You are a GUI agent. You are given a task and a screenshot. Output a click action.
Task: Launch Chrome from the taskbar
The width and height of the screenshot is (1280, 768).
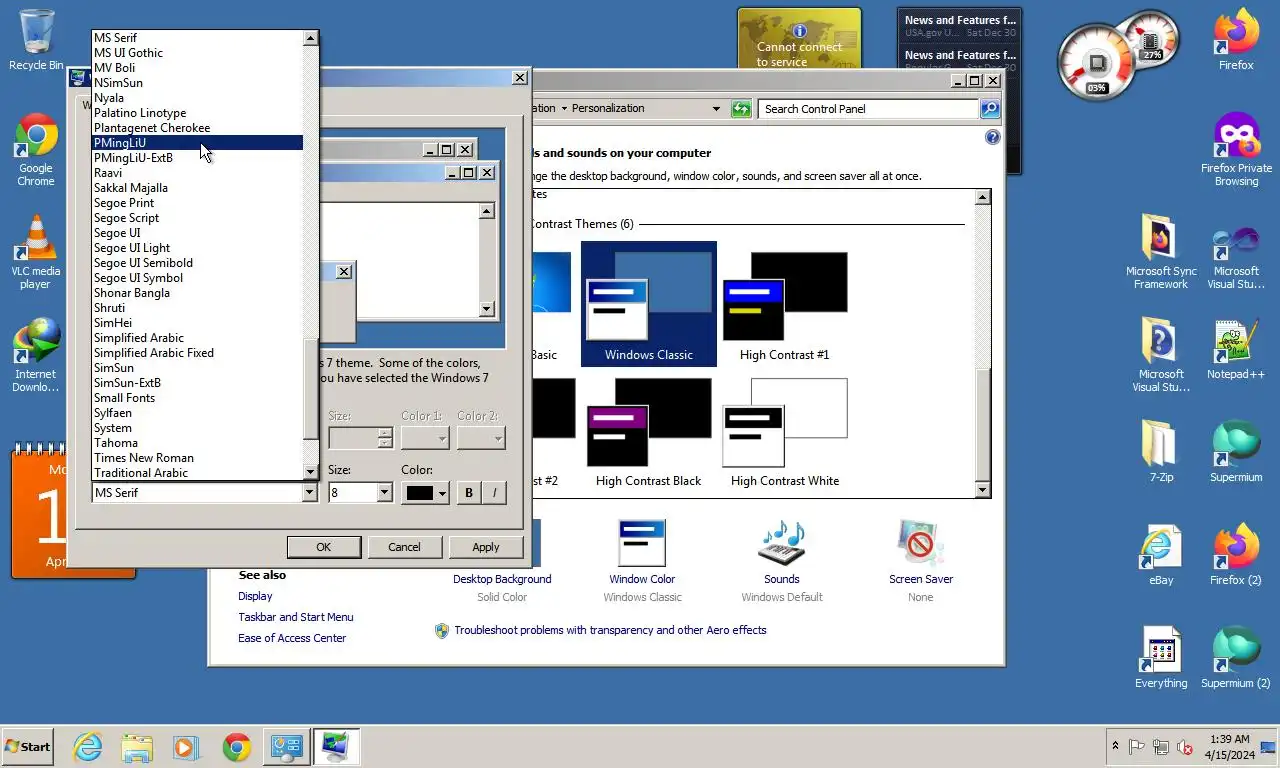pos(237,747)
